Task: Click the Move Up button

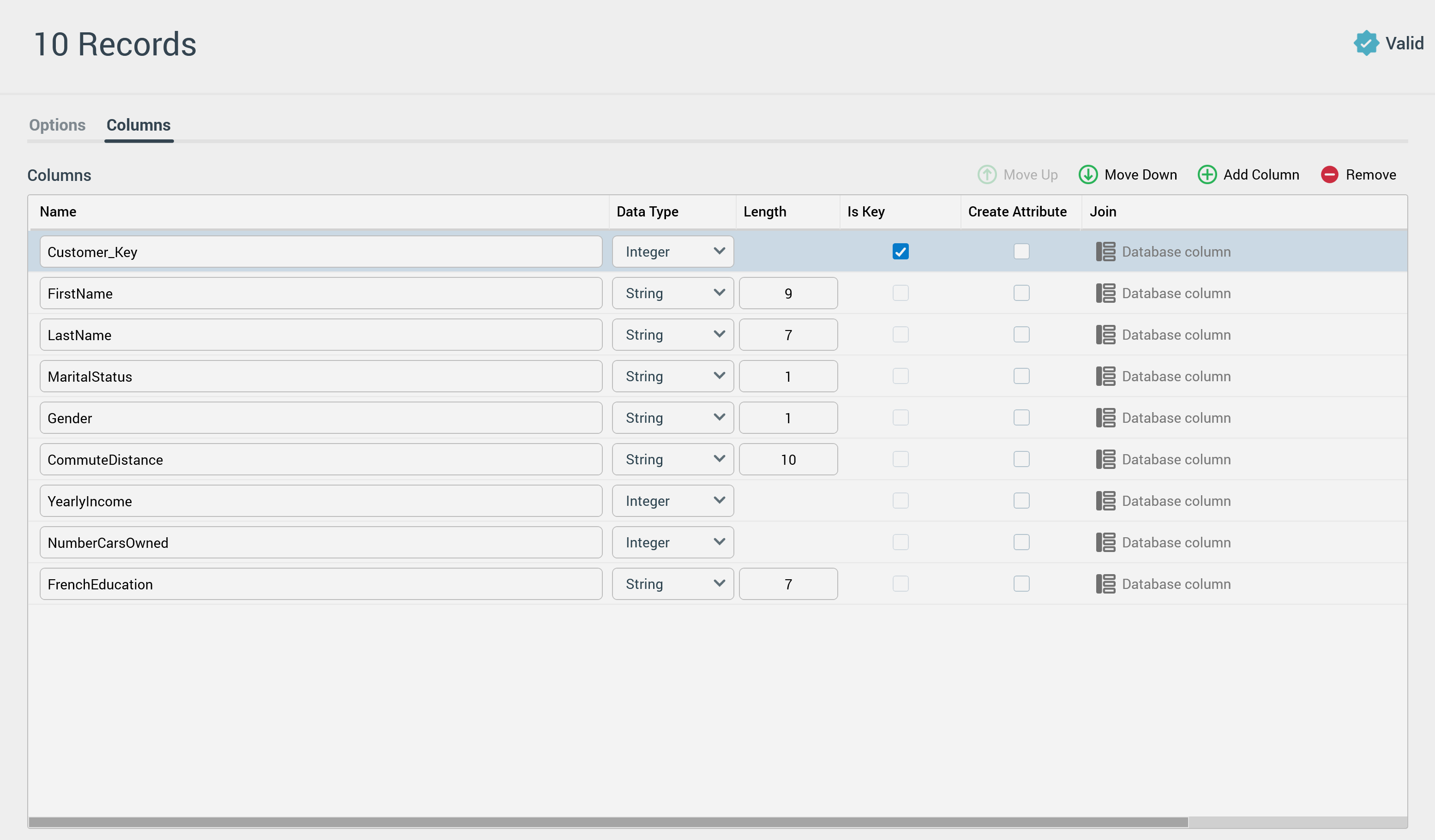Action: click(1018, 174)
